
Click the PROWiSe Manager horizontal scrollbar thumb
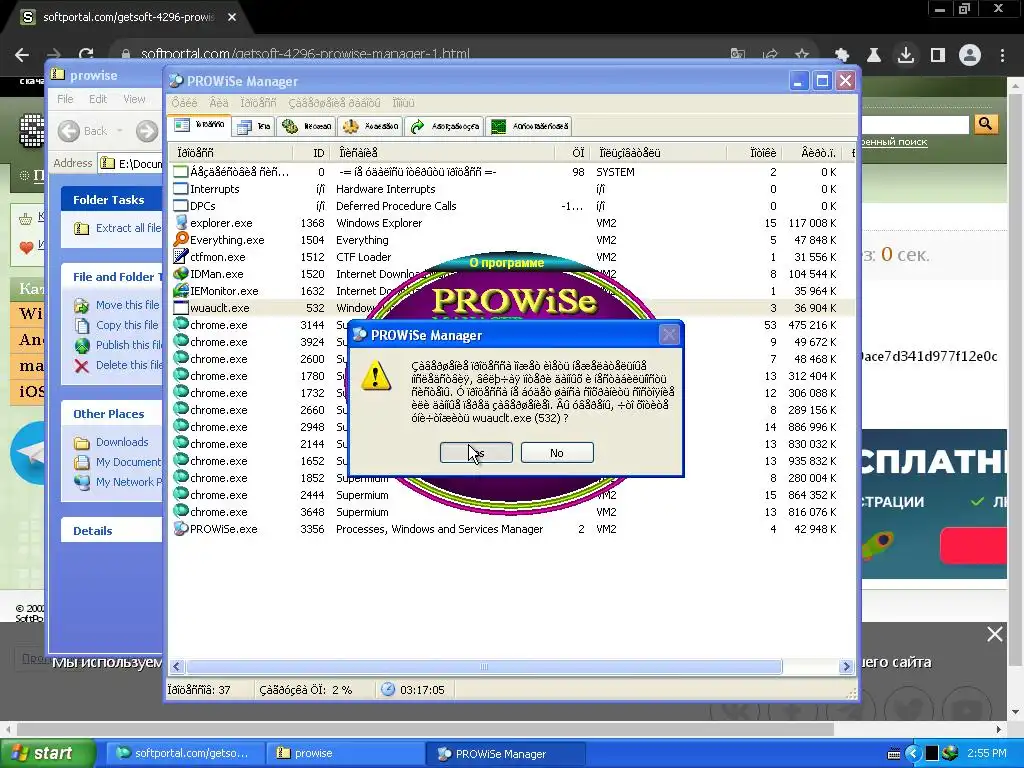click(x=484, y=667)
